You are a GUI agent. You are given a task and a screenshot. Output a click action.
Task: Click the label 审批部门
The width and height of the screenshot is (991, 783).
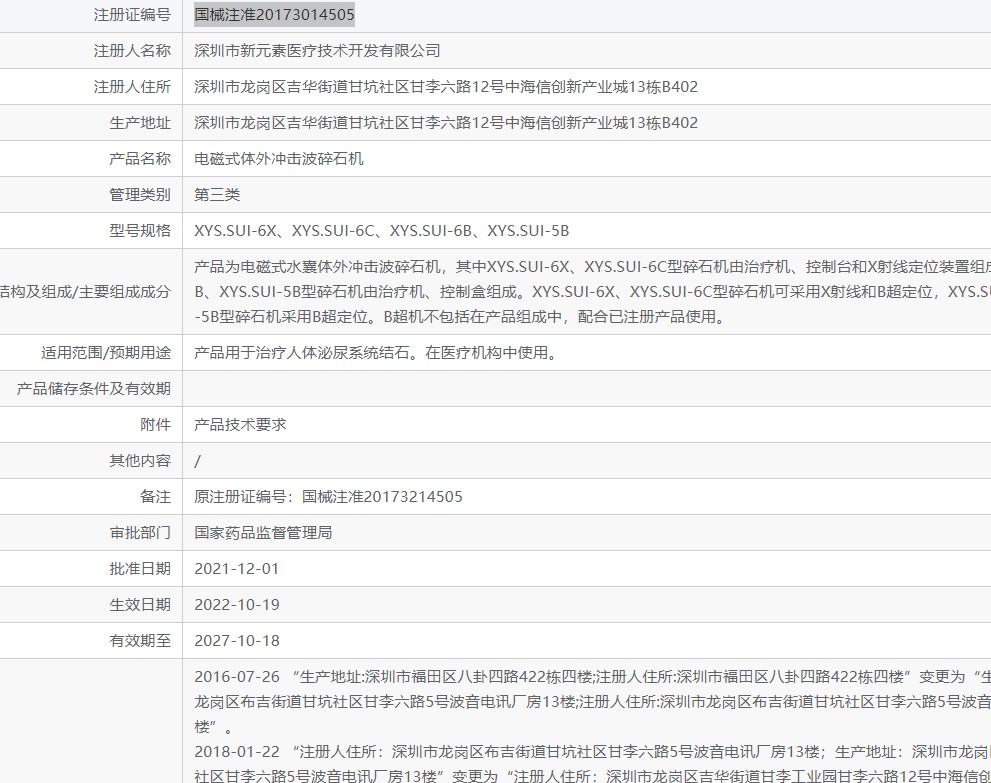(x=140, y=533)
